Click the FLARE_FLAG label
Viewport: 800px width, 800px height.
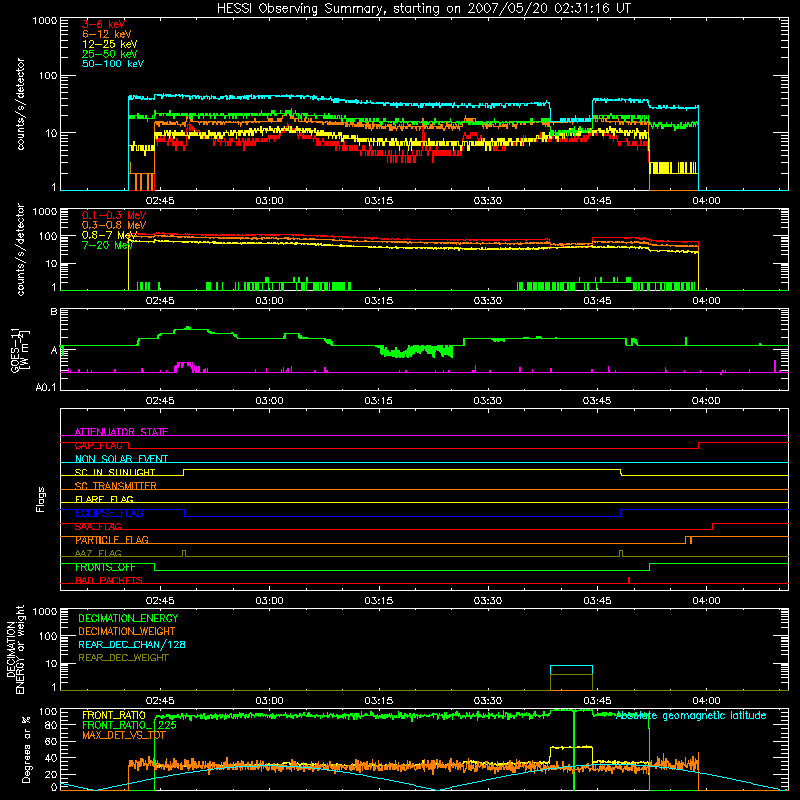pos(104,499)
